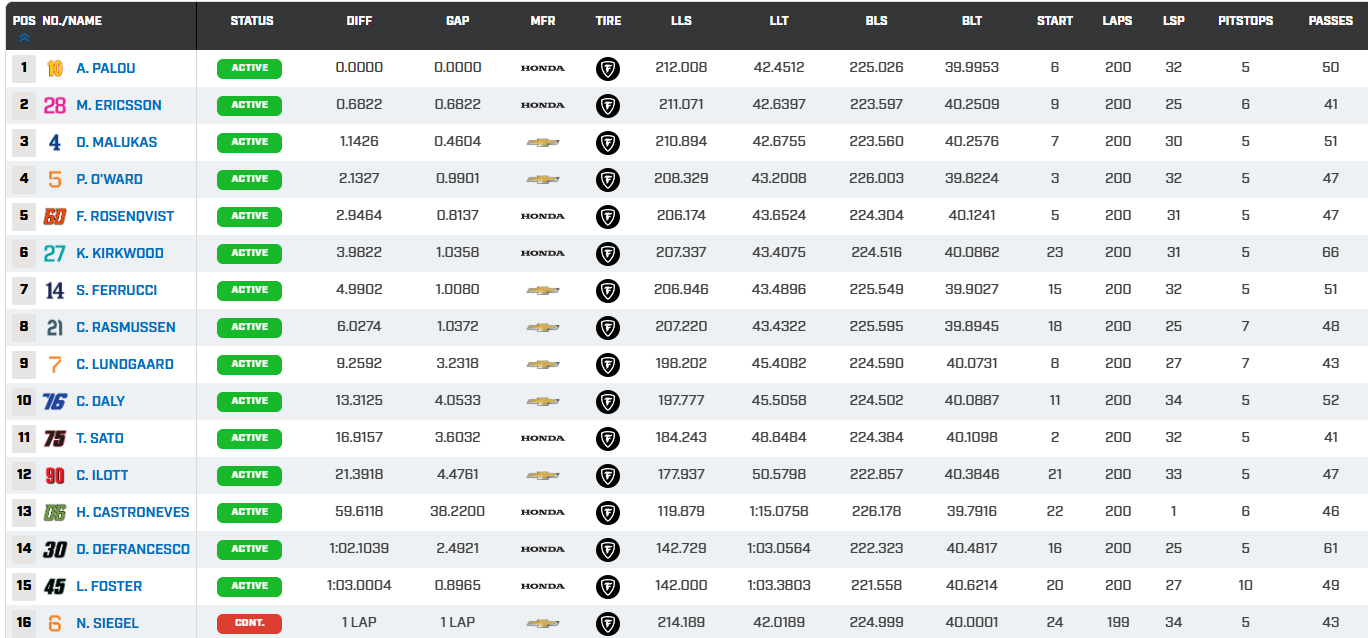
Task: Click the green ACTIVE badge for T. Sato
Action: pos(249,438)
